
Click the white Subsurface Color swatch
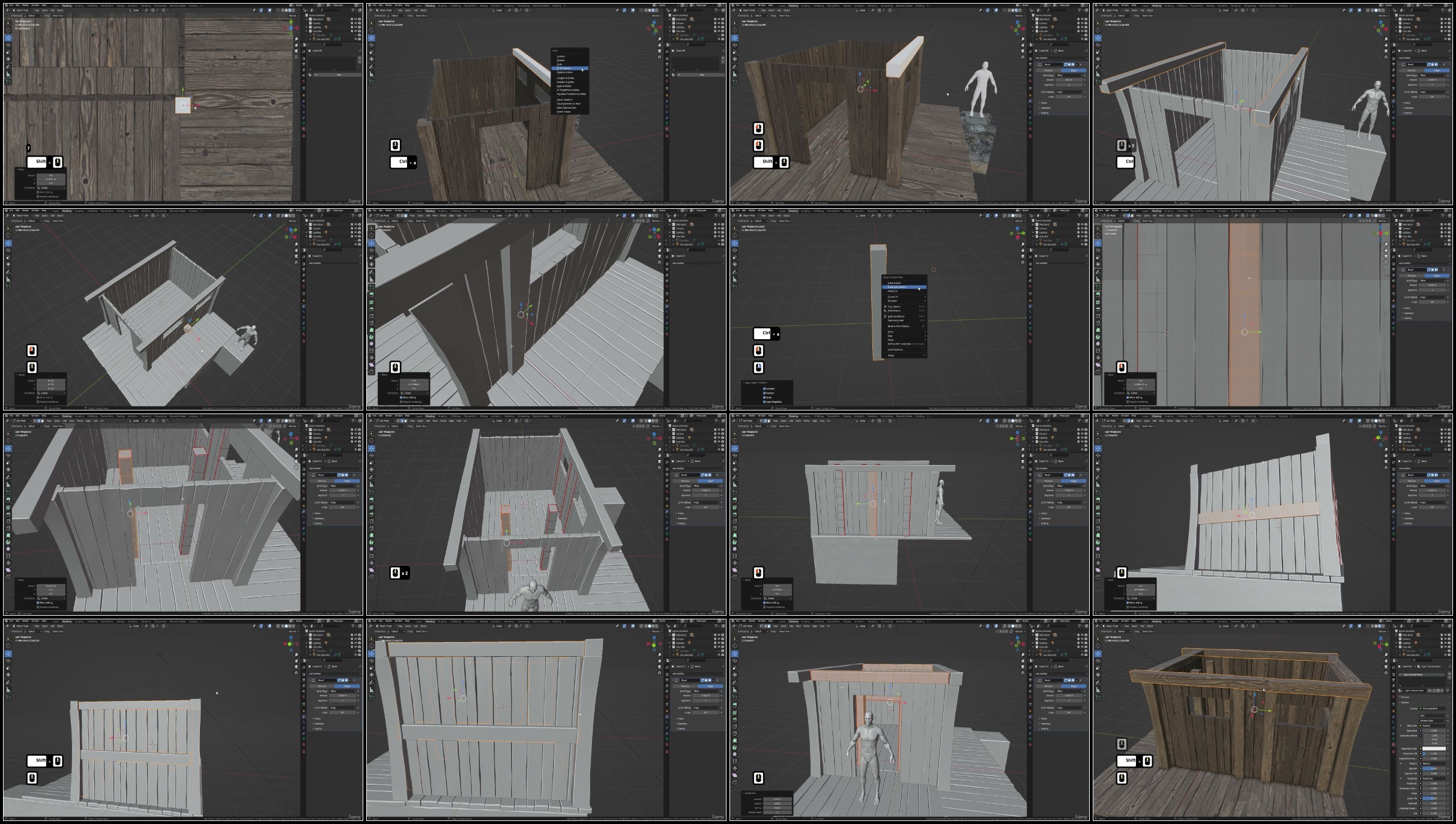click(x=1433, y=748)
